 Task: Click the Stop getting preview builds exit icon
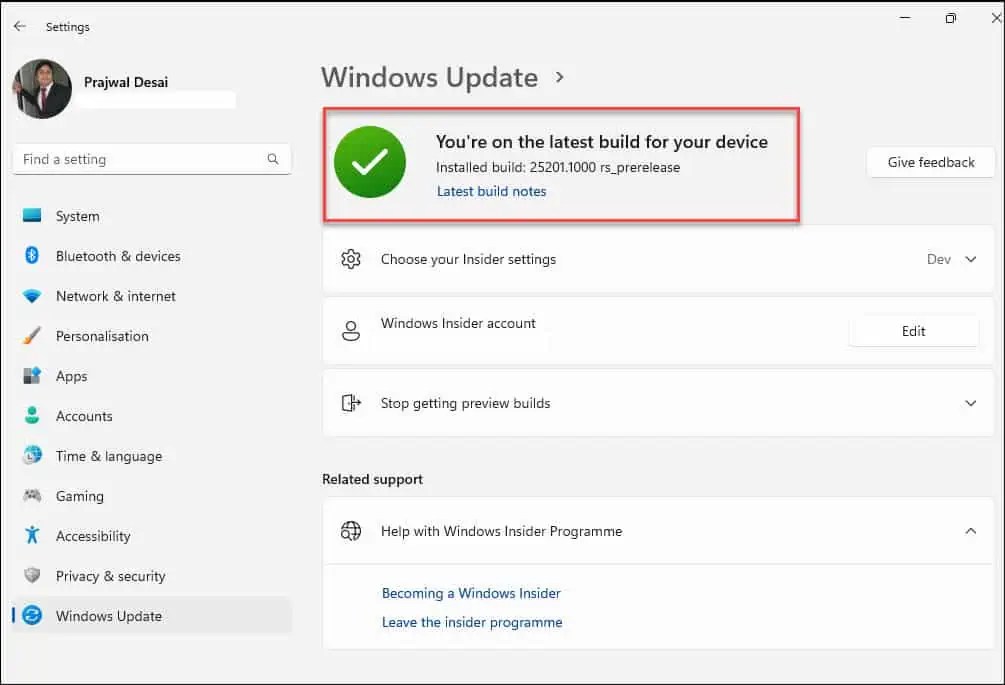coord(351,403)
